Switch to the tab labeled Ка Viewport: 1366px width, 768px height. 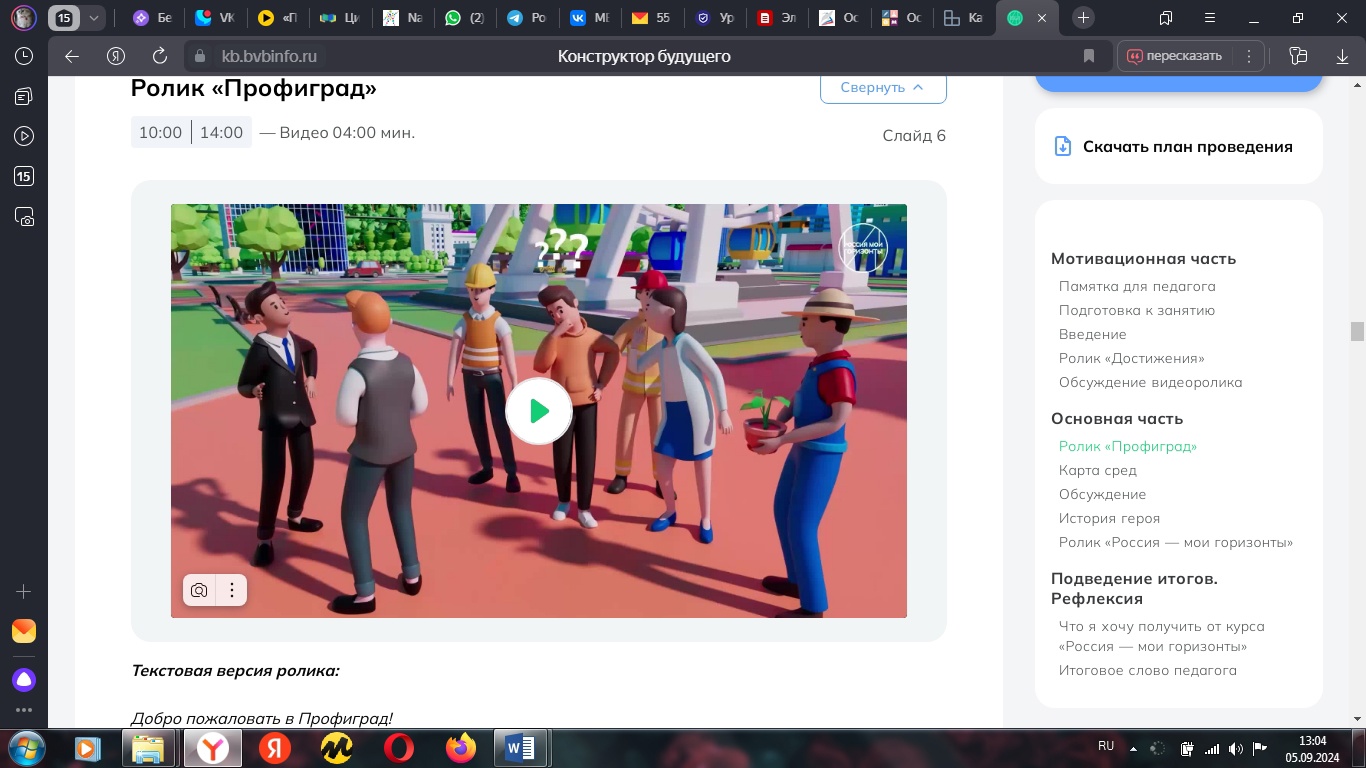coord(965,18)
